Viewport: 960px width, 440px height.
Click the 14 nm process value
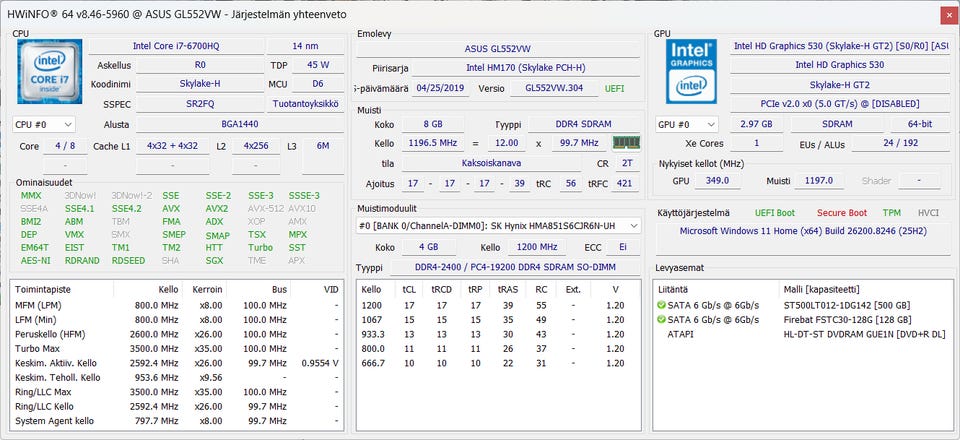click(x=305, y=46)
